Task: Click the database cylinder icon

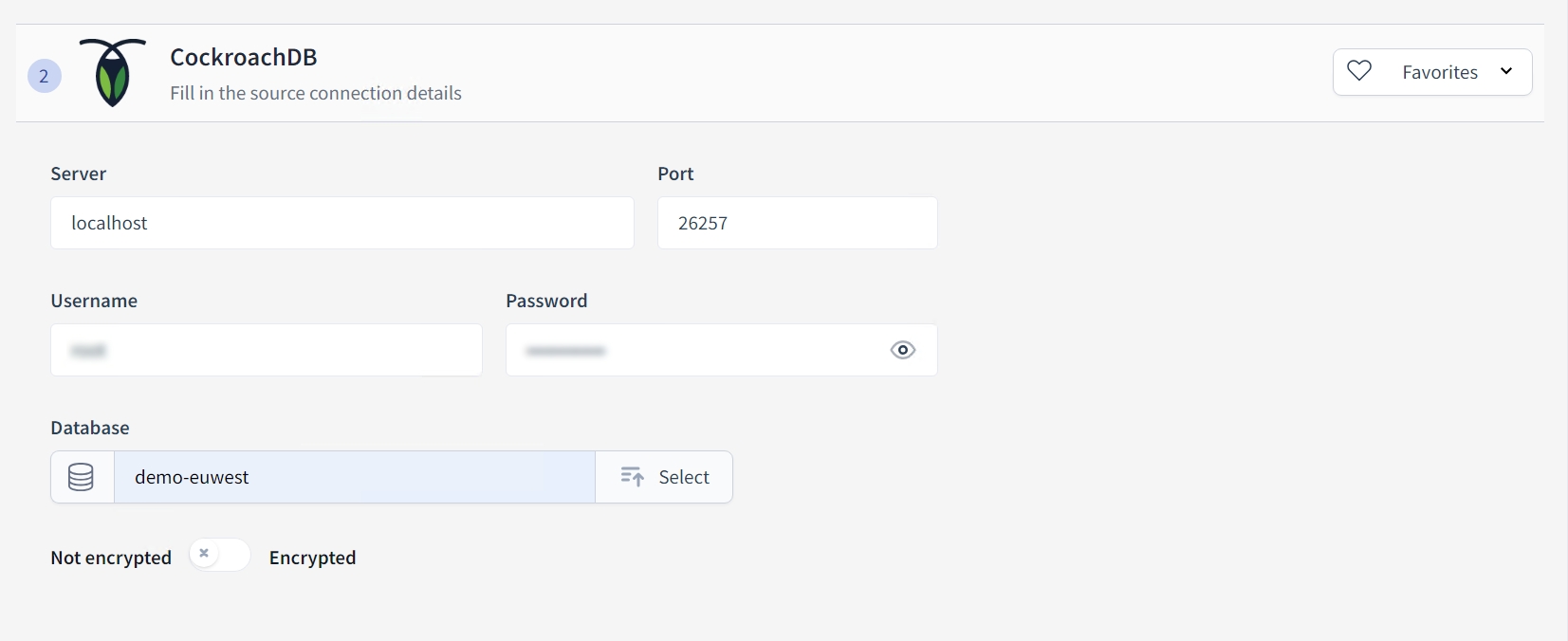Action: point(82,477)
